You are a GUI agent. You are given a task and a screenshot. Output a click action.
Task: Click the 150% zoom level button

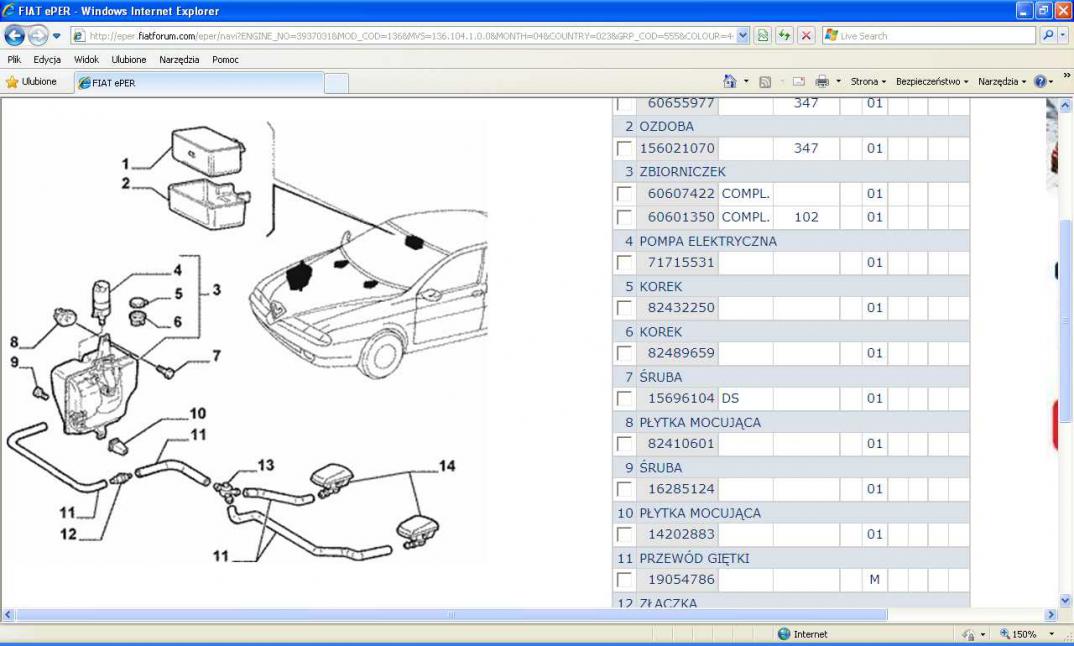click(x=1019, y=634)
